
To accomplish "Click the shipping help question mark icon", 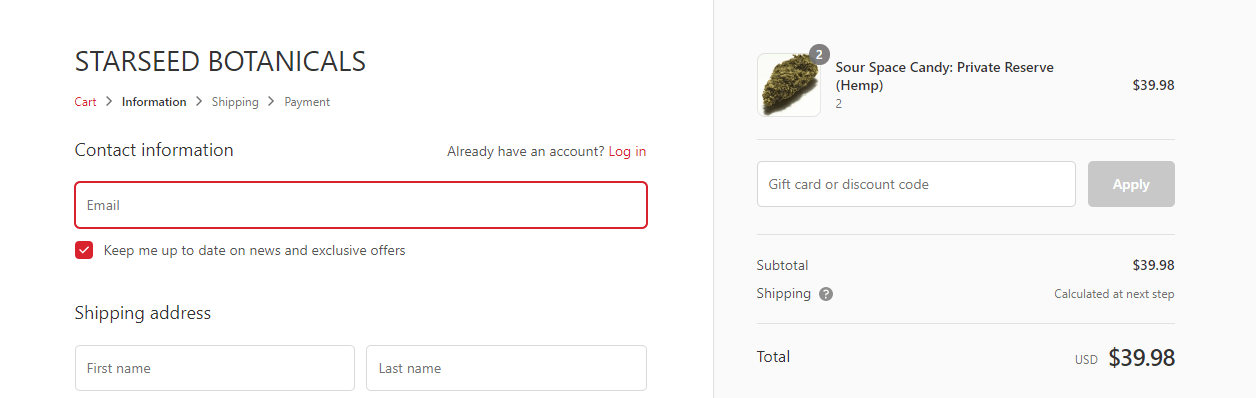I will (826, 294).
